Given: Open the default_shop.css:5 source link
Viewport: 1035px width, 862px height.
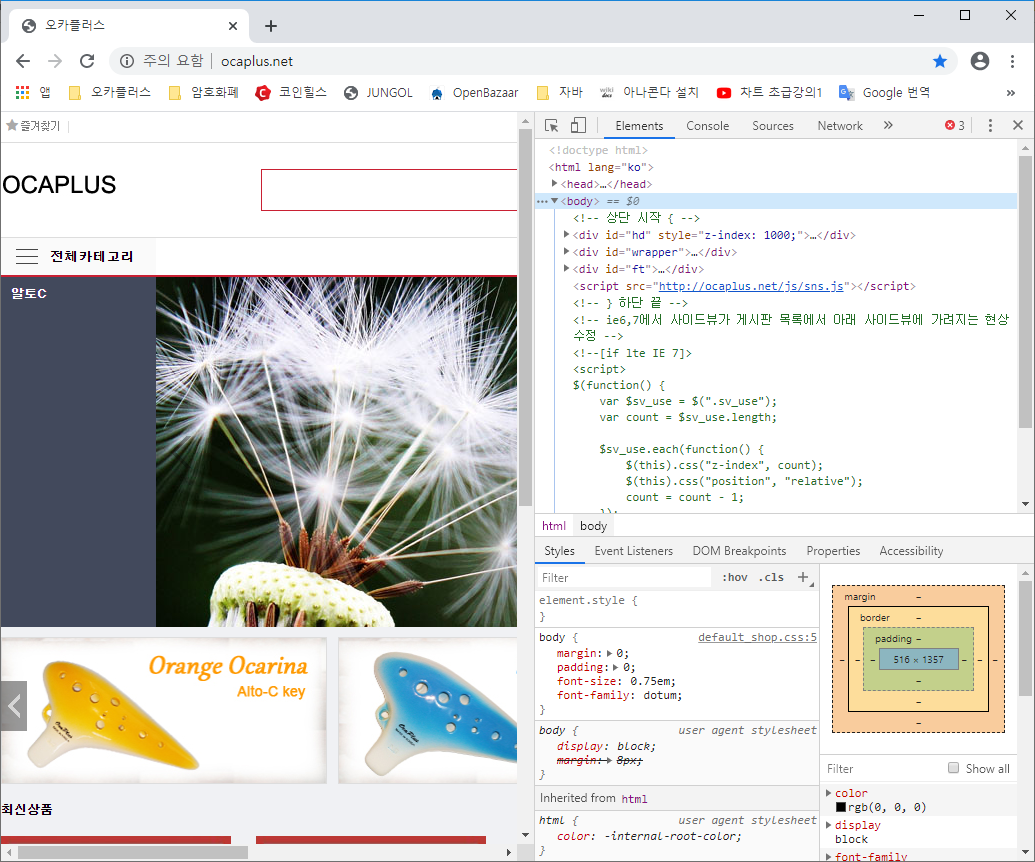Looking at the screenshot, I should pyautogui.click(x=757, y=638).
